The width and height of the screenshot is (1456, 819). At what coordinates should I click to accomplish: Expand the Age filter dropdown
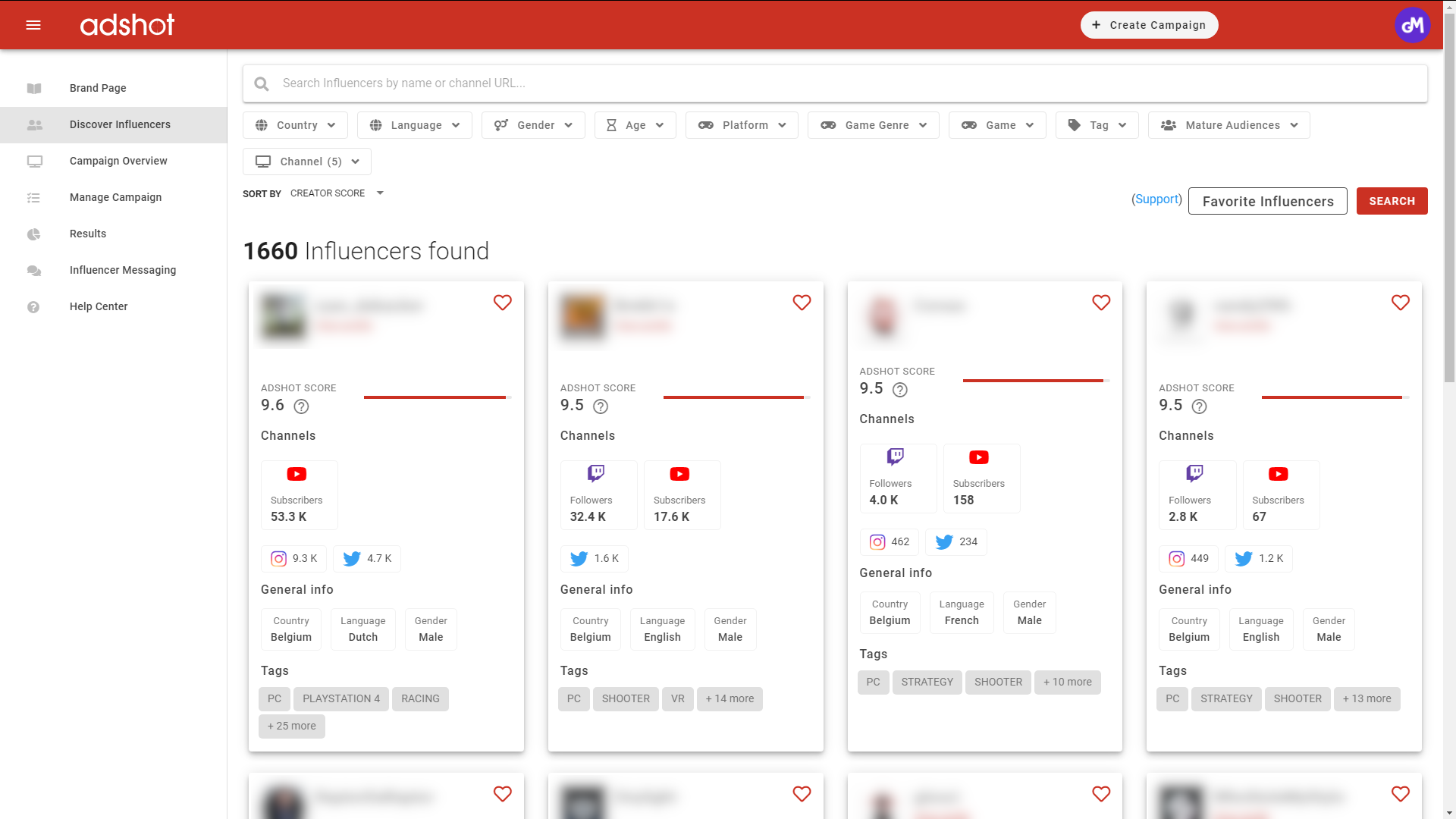635,125
